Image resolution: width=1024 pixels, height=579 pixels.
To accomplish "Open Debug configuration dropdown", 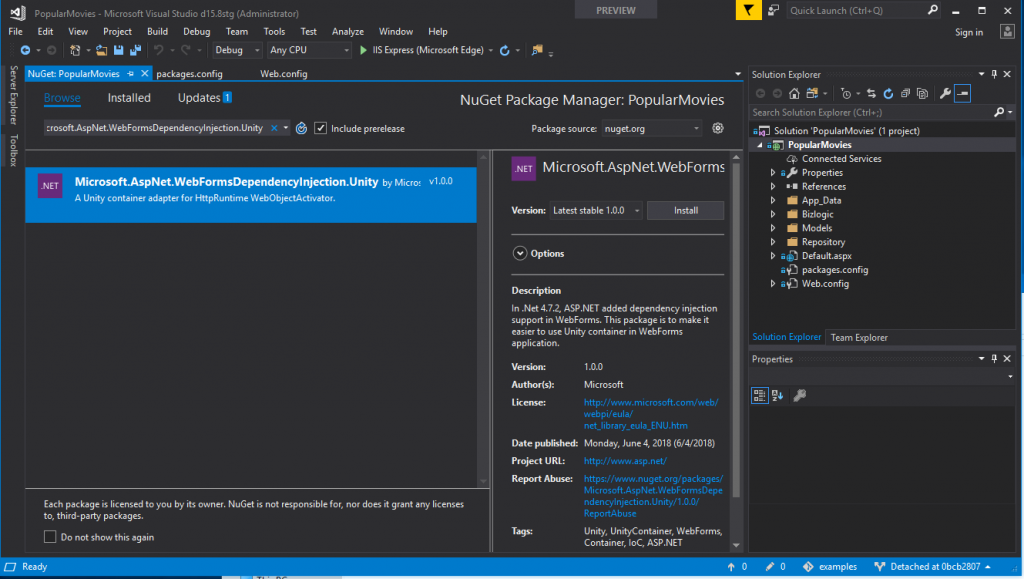I will point(237,50).
